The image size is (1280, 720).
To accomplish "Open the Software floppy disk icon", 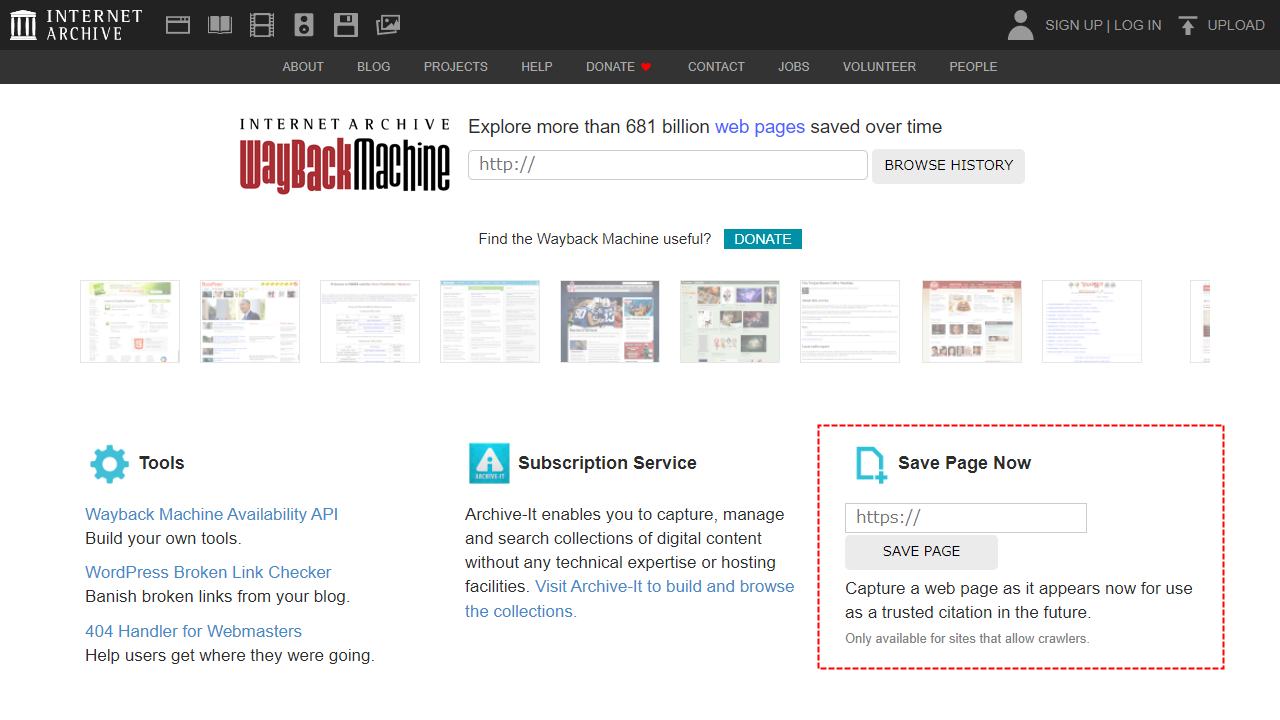I will pos(346,25).
